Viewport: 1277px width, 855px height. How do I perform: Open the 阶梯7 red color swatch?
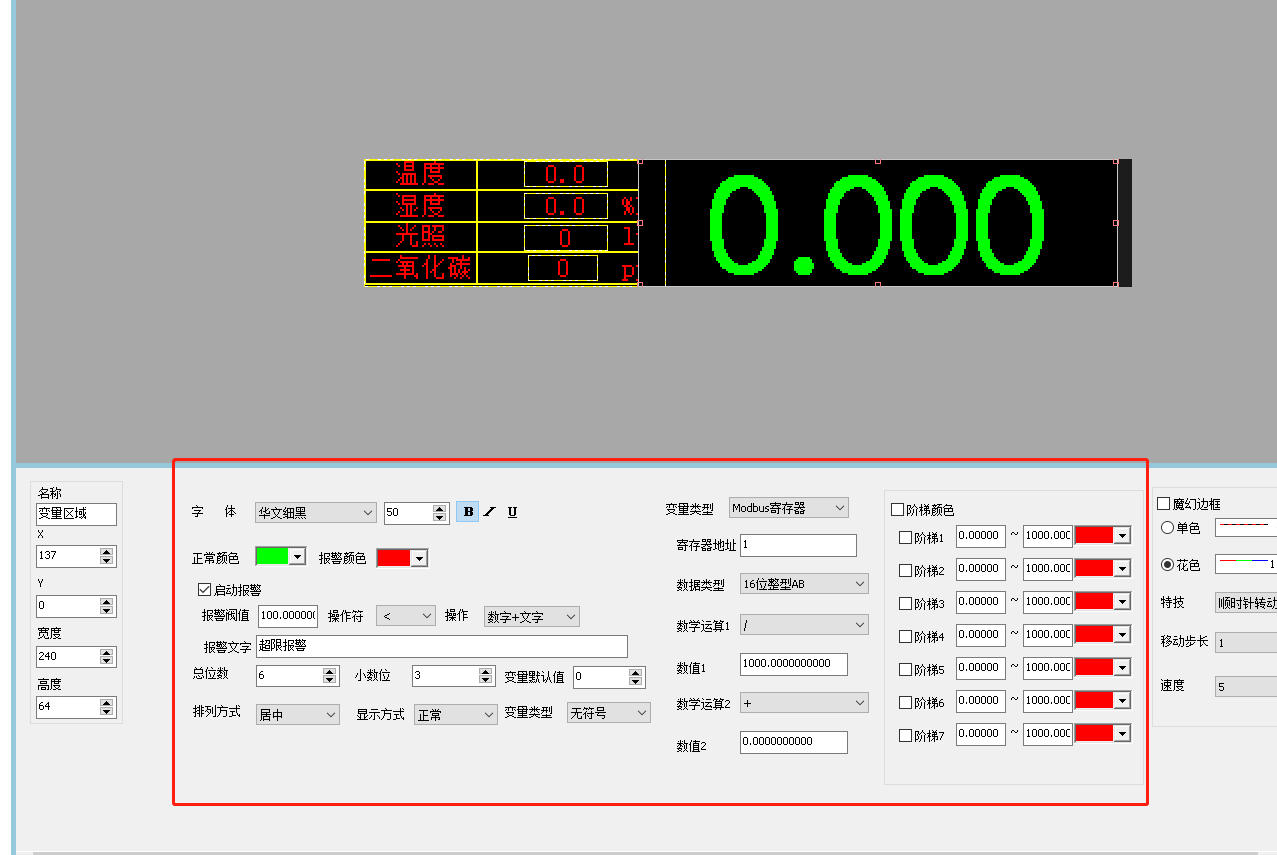(1103, 733)
